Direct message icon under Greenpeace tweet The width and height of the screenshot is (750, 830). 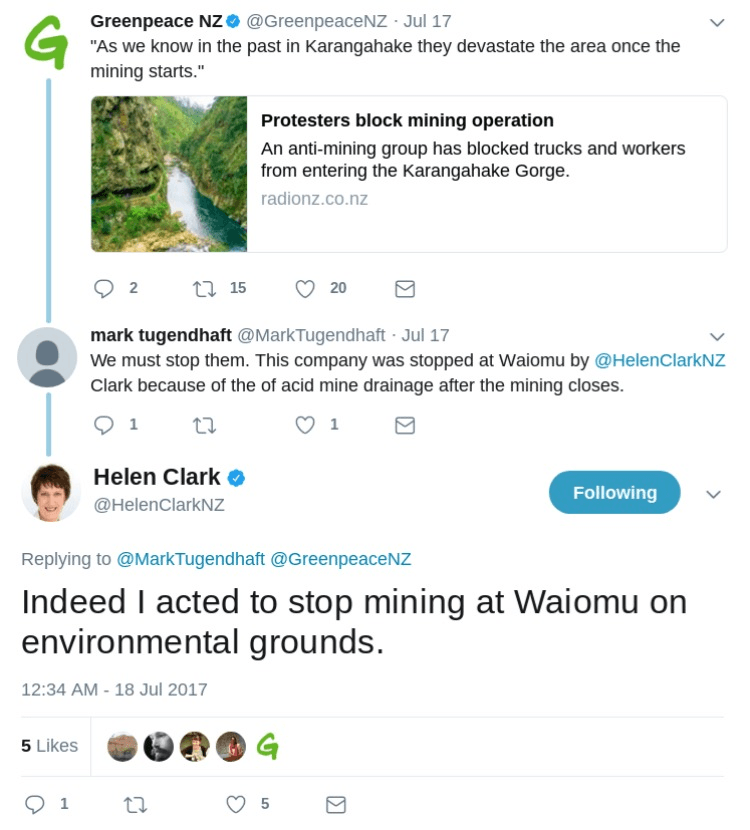pyautogui.click(x=405, y=288)
